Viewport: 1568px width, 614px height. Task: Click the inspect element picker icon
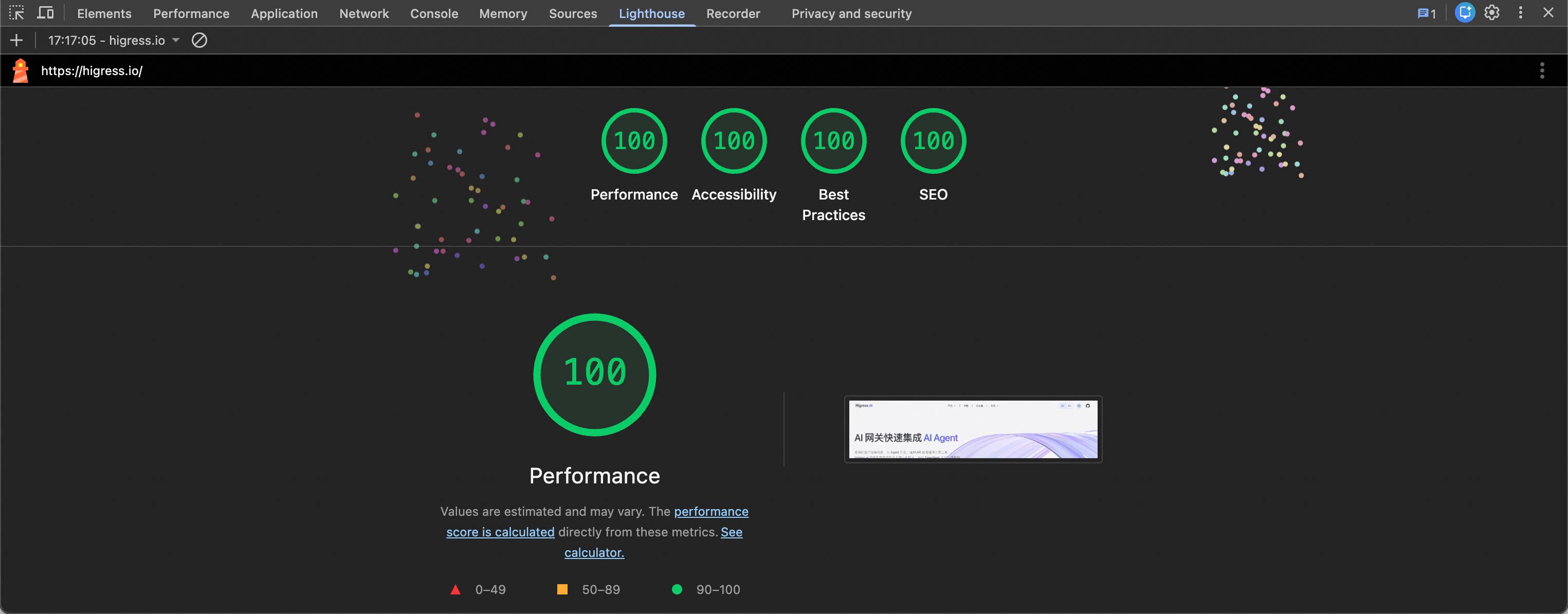pos(16,13)
